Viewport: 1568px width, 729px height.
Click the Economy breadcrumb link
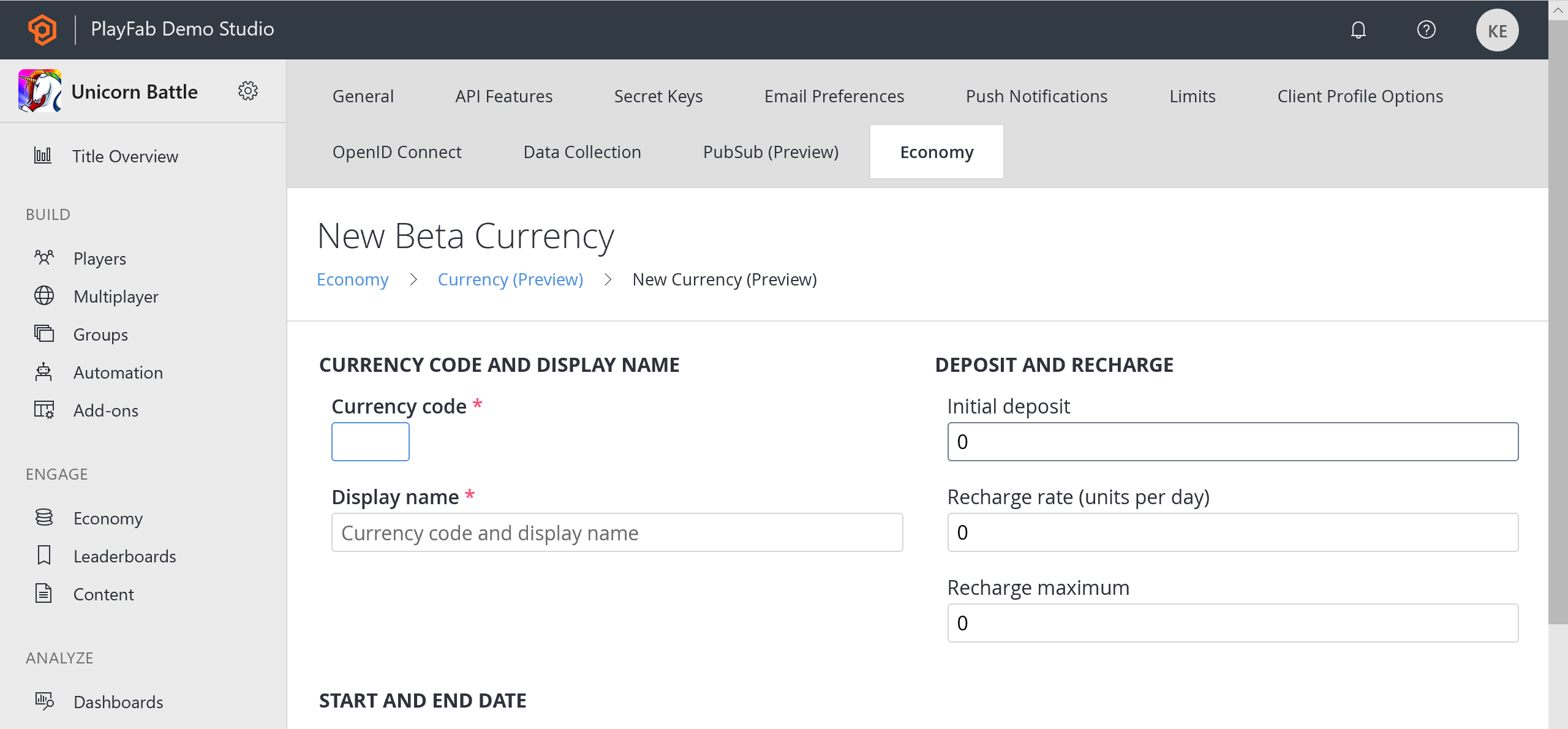tap(353, 279)
